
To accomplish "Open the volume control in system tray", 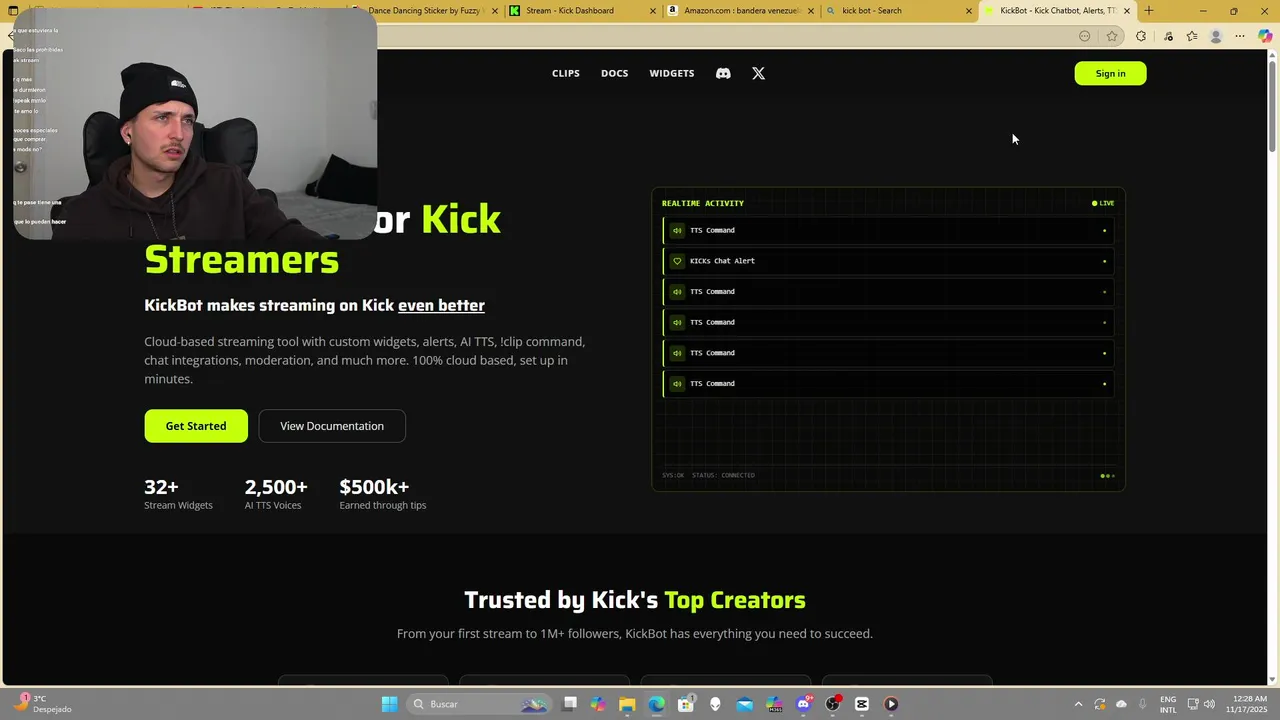I will click(x=1210, y=704).
